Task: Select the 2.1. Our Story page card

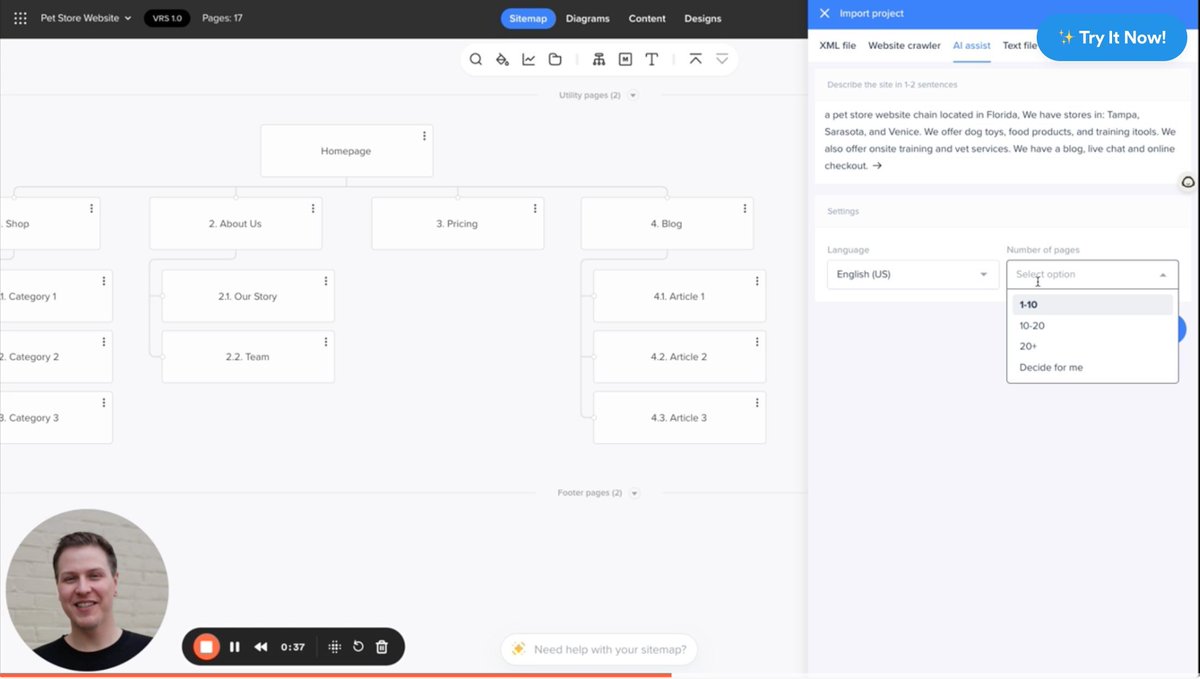Action: (248, 296)
